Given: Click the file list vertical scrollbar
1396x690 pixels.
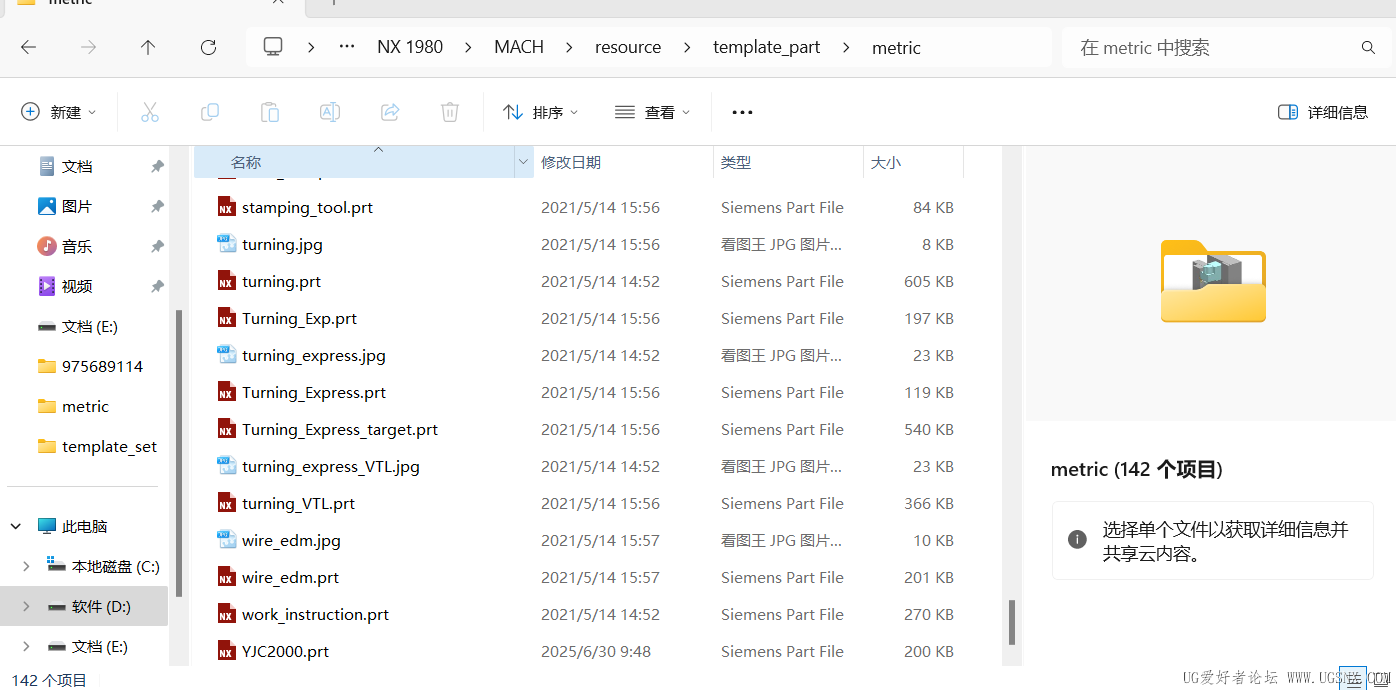Looking at the screenshot, I should (1012, 622).
